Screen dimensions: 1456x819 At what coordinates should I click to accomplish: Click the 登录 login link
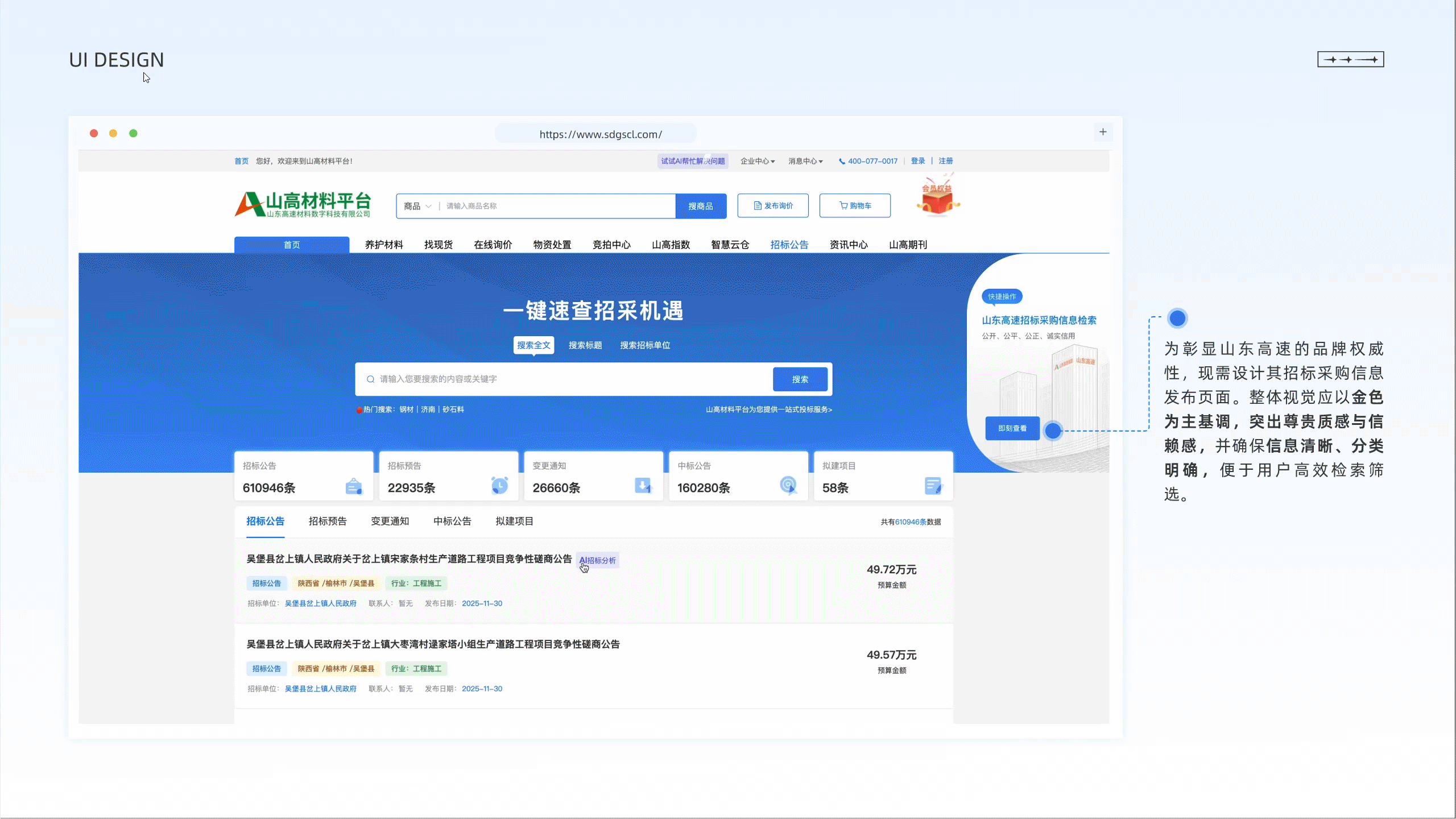point(917,161)
